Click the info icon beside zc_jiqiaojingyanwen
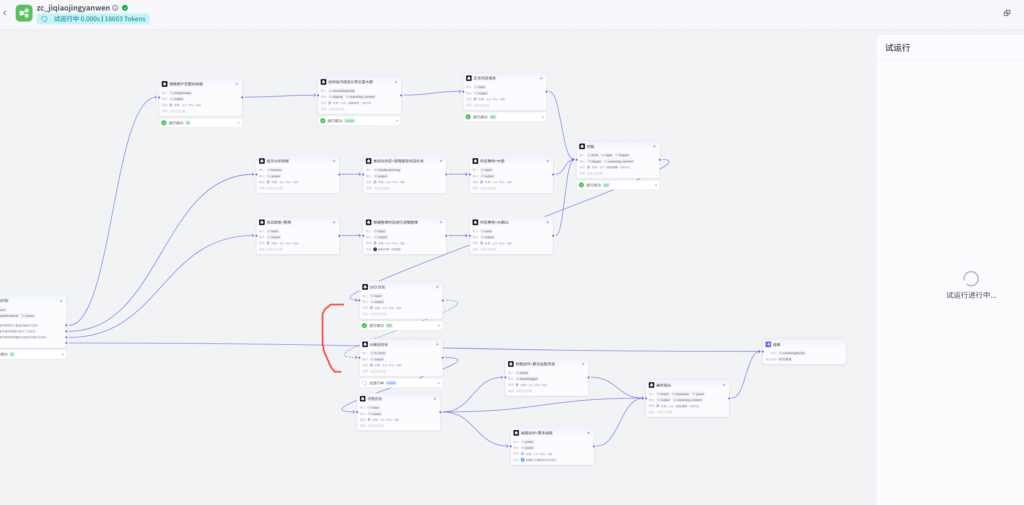 [115, 7]
